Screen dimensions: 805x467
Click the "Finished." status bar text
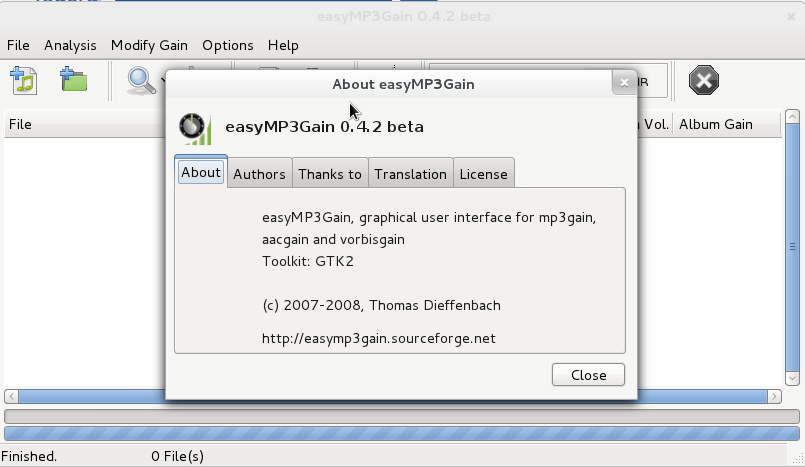[29, 456]
